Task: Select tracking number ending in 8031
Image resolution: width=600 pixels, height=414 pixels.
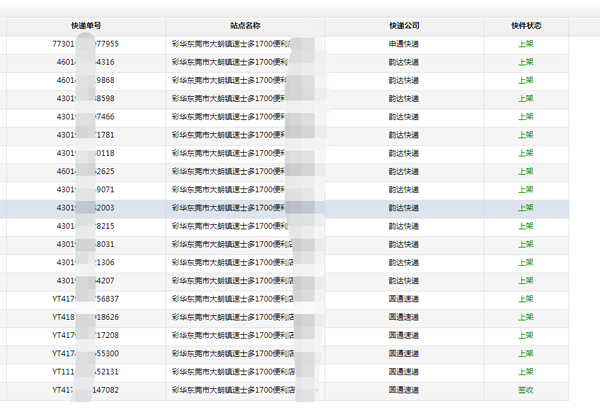Action: (86, 244)
